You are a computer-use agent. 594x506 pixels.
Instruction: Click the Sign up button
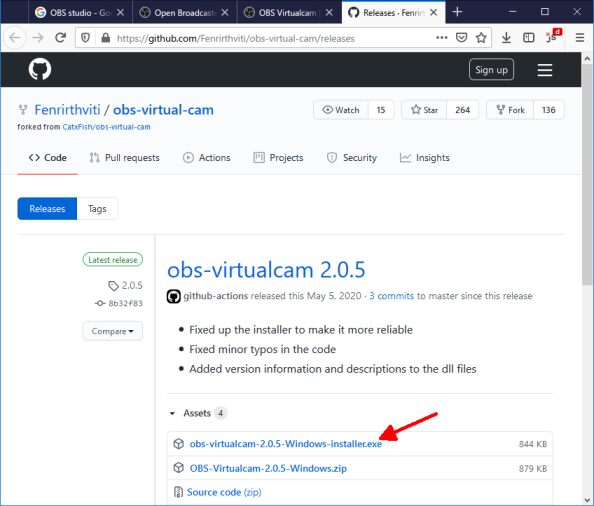click(x=491, y=70)
